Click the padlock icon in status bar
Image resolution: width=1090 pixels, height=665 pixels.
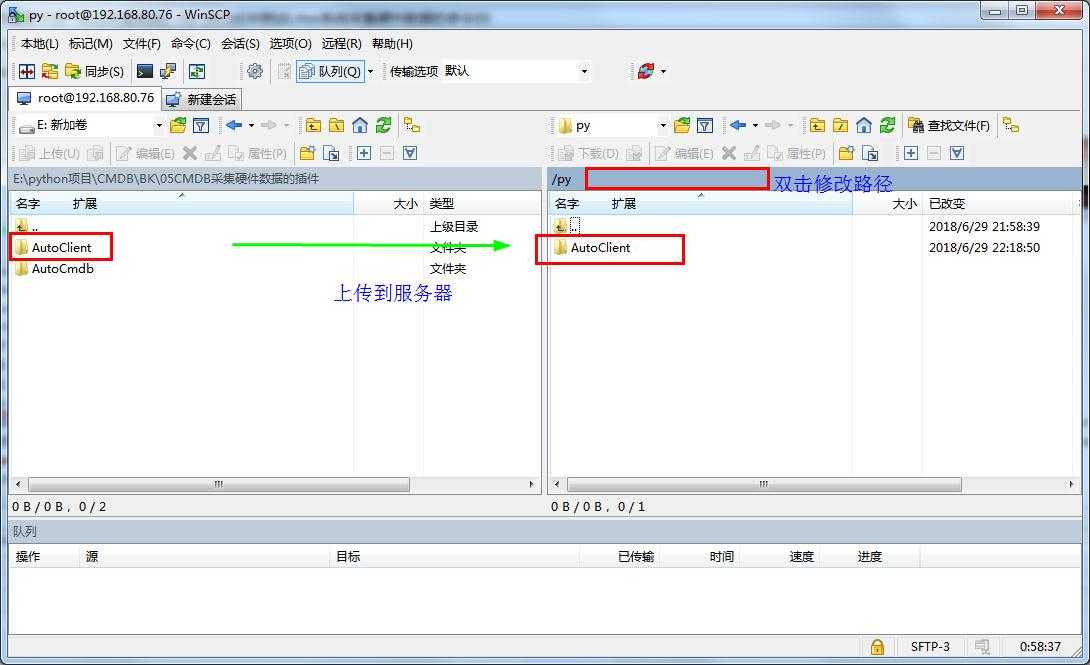pyautogui.click(x=877, y=647)
